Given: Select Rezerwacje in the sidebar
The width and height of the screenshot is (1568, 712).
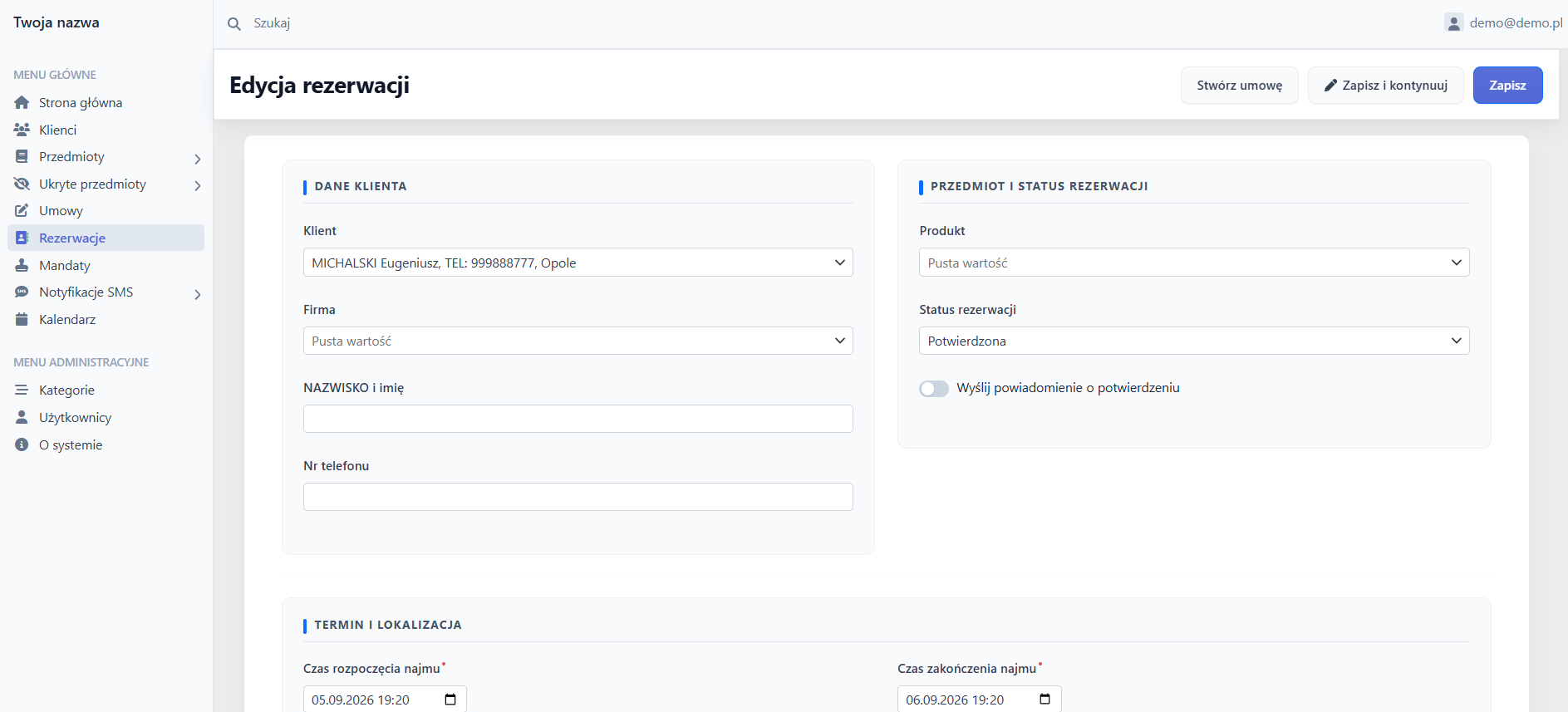Looking at the screenshot, I should click(106, 238).
